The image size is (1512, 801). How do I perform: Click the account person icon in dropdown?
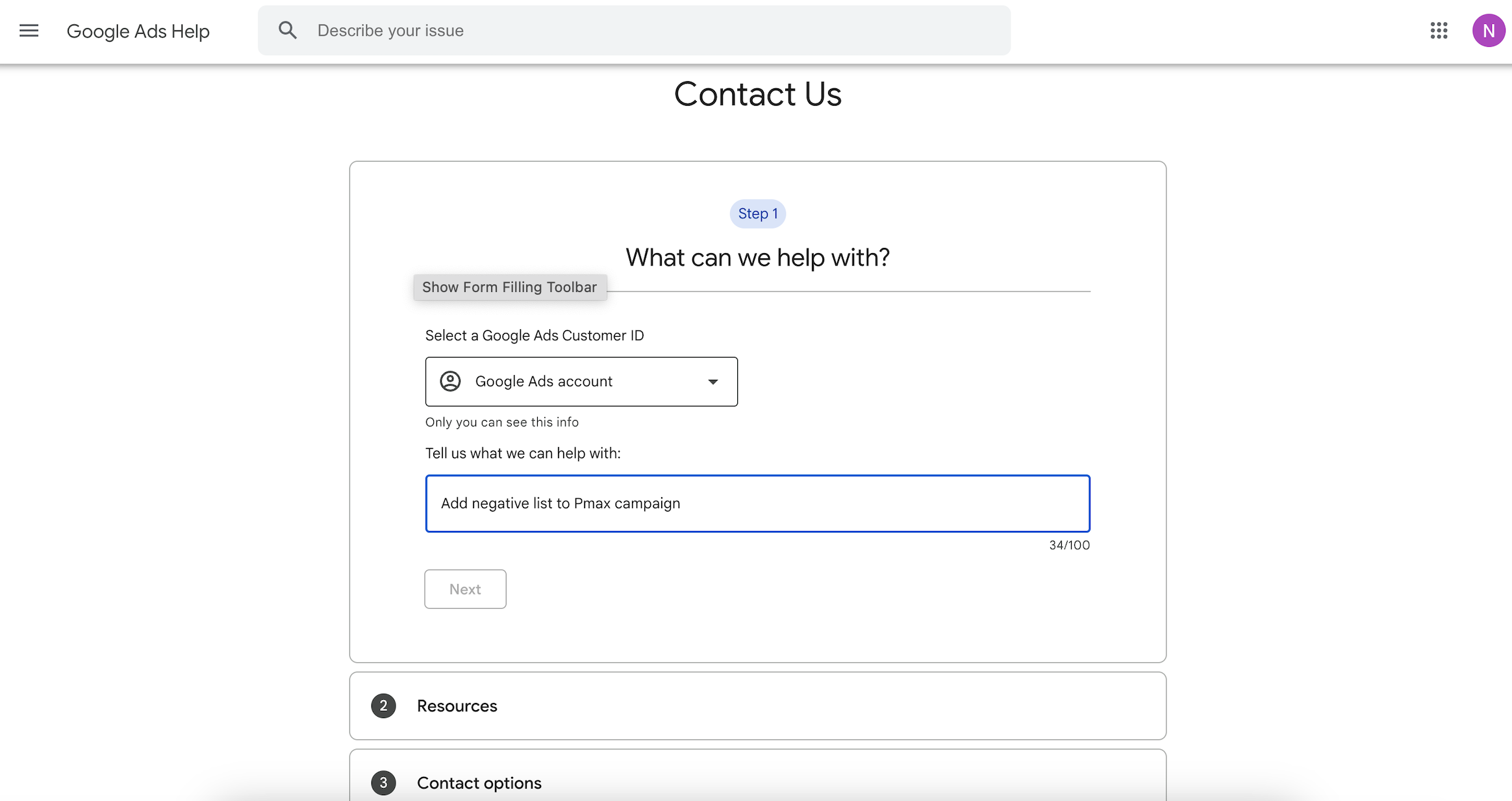450,381
